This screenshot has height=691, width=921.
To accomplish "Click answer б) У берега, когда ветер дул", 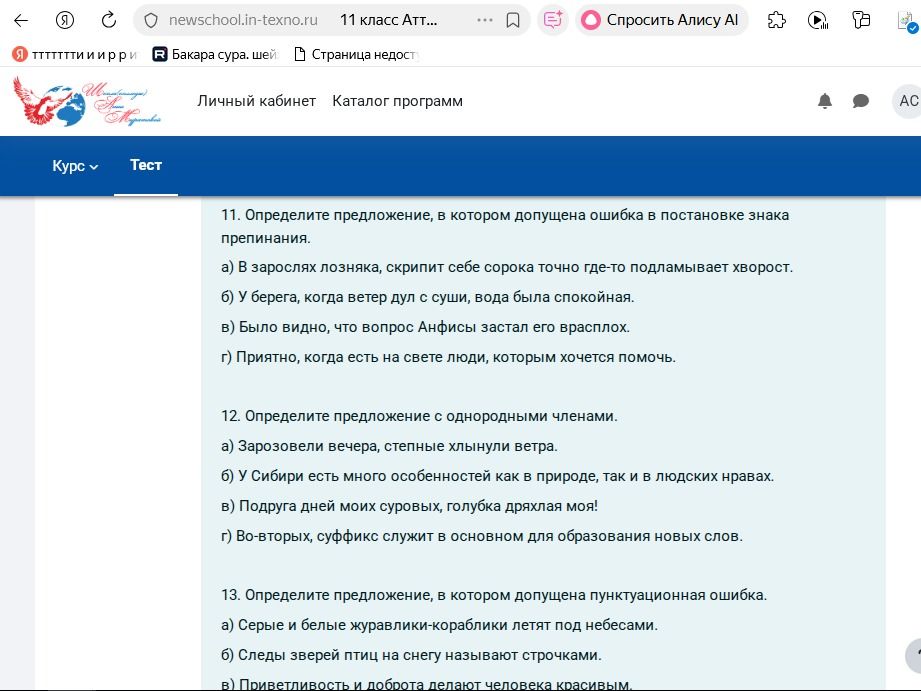I will pyautogui.click(x=428, y=297).
